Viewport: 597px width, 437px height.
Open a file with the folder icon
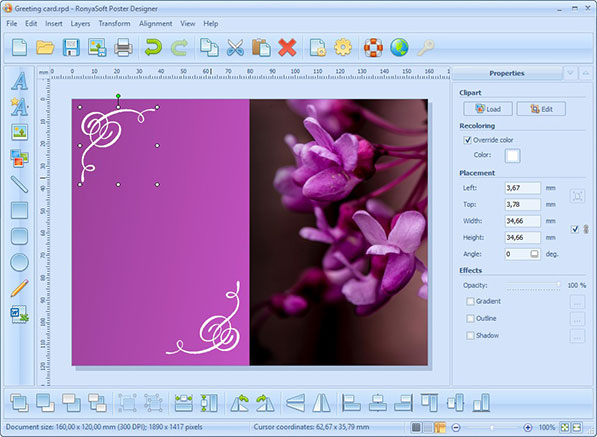tap(45, 48)
